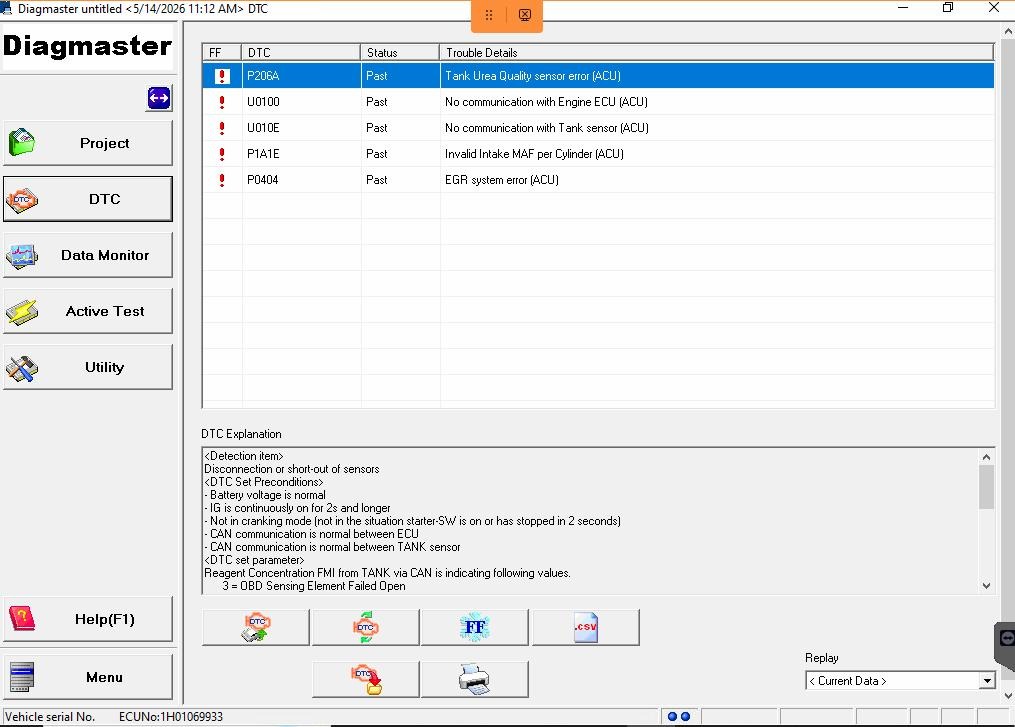The image size is (1015, 727).
Task: Open the Active Test section
Action: tap(88, 311)
